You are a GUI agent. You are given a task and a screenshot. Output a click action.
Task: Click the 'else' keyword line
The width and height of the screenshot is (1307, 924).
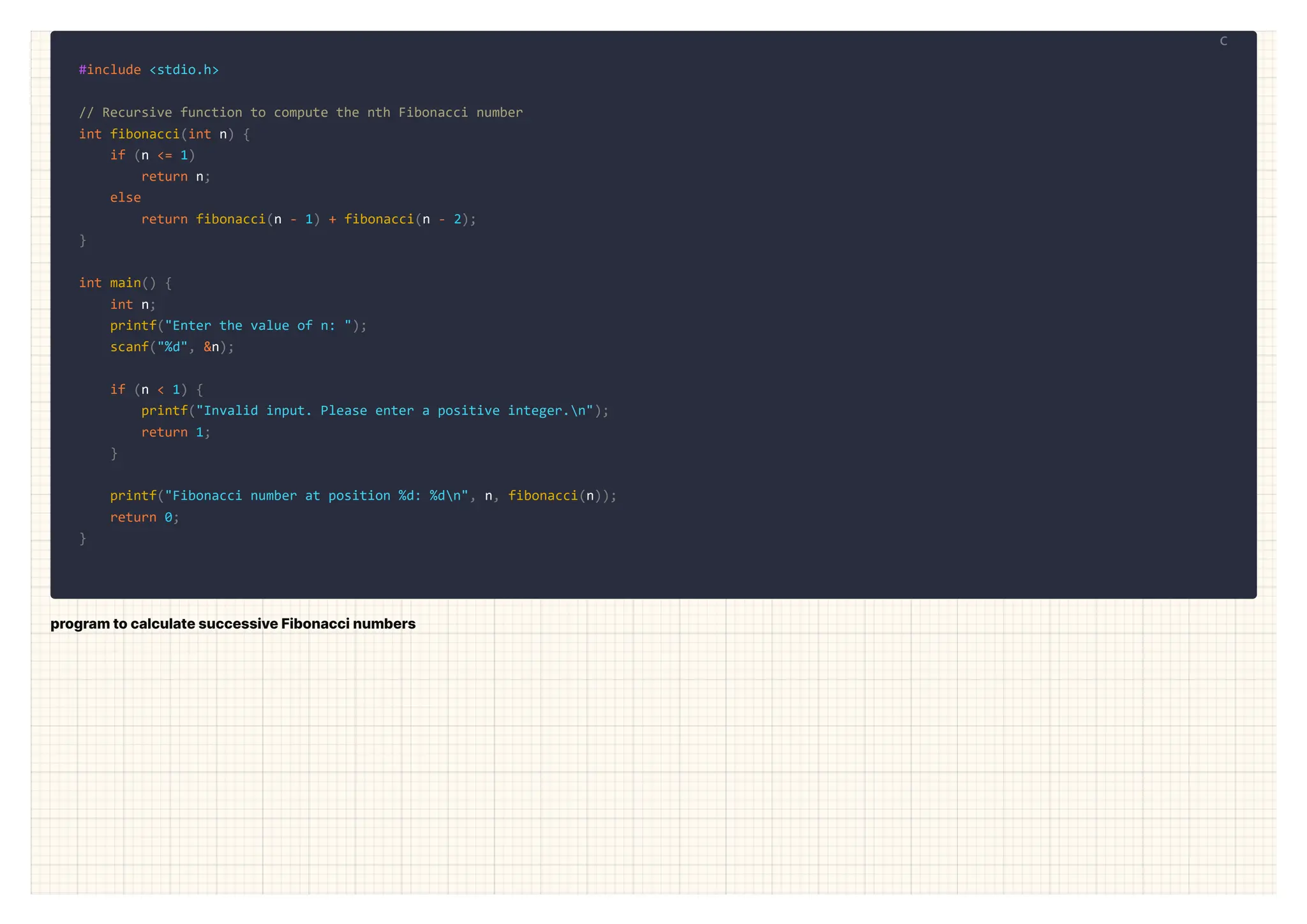(125, 197)
